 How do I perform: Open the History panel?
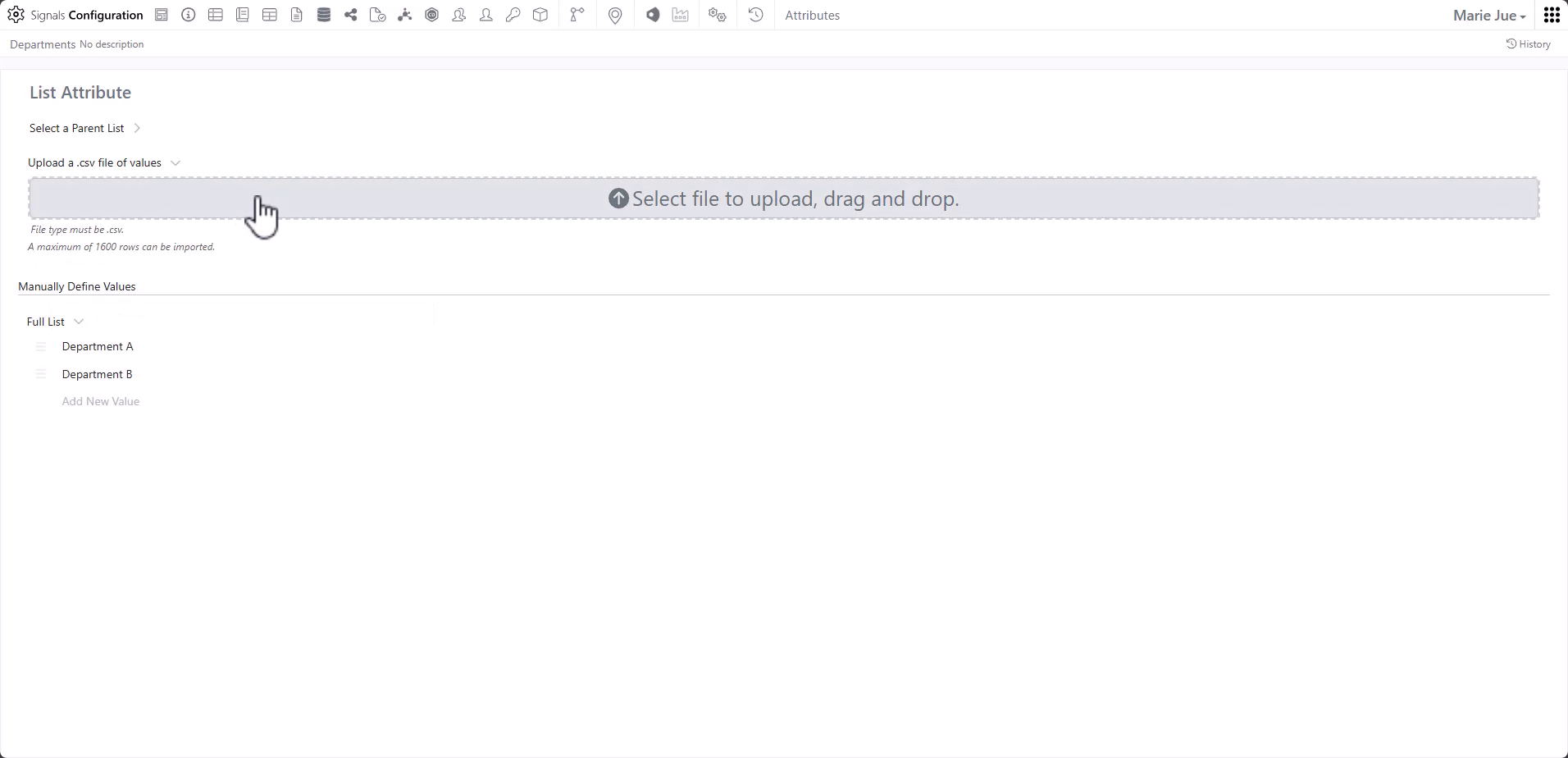click(x=1527, y=43)
